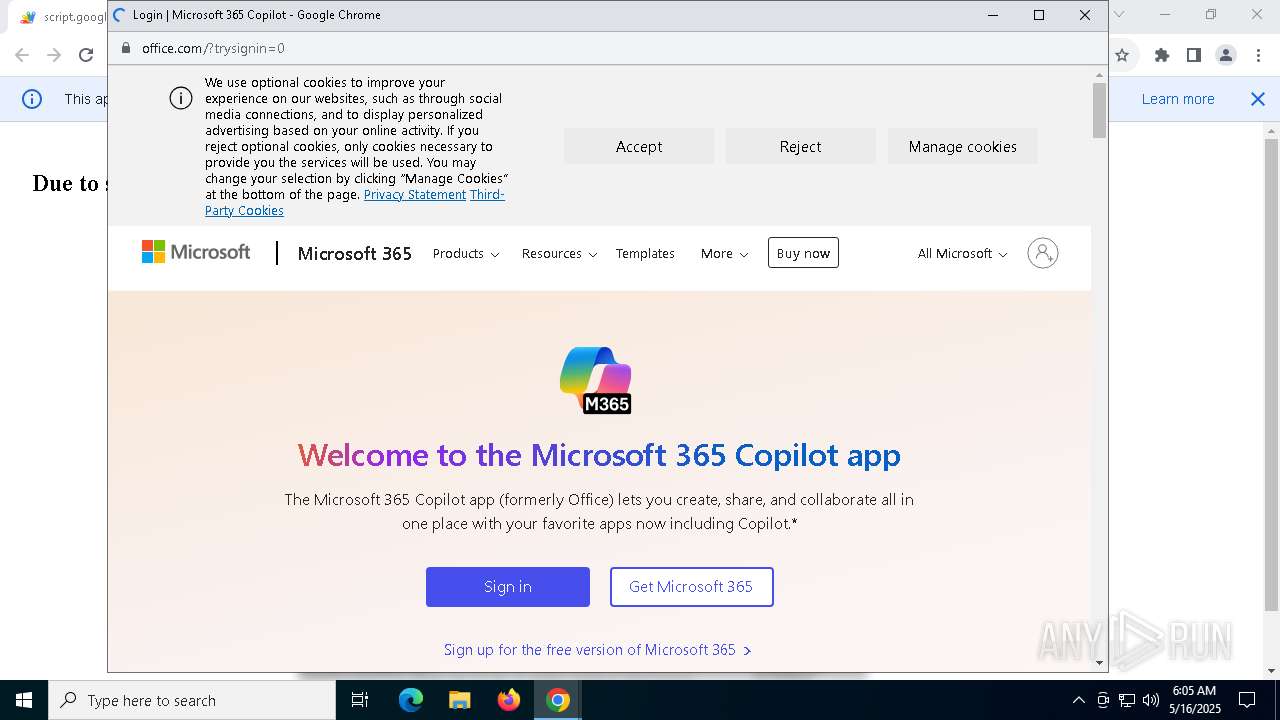Sign up for free Microsoft 365 link
The width and height of the screenshot is (1280, 720).
click(x=597, y=650)
